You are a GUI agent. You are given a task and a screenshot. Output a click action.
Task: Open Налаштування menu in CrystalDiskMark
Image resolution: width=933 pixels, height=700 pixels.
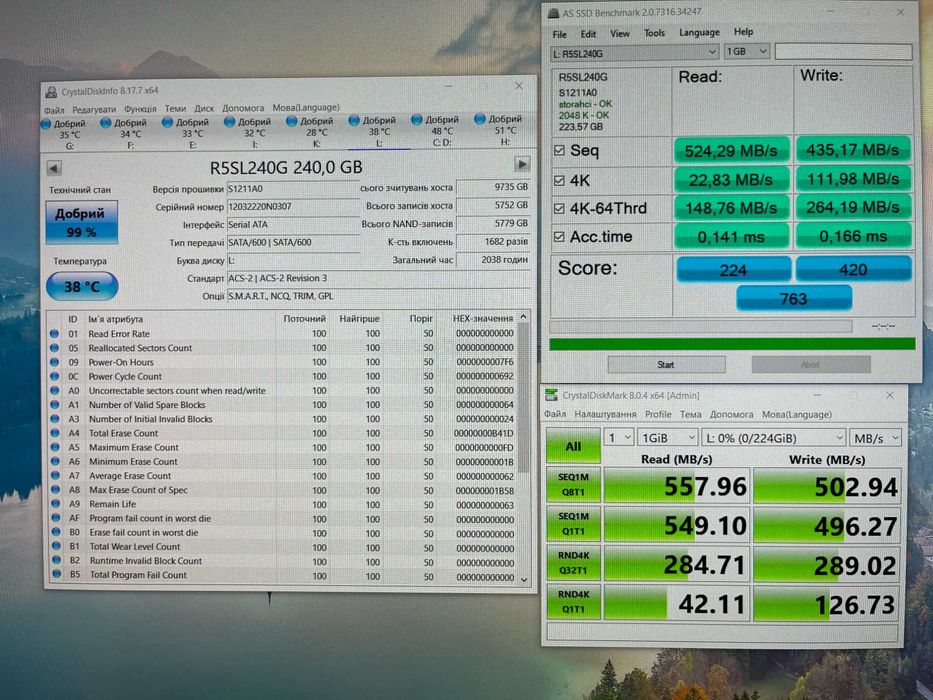click(x=605, y=414)
